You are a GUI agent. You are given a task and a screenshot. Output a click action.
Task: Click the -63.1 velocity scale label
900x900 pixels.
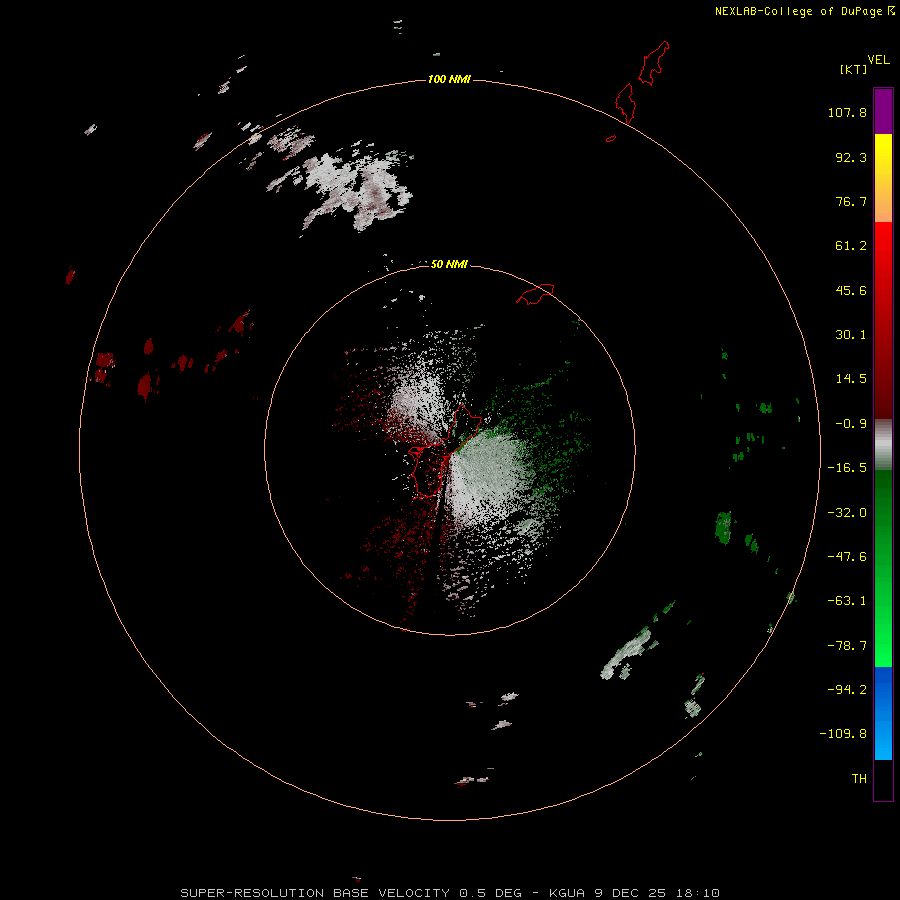pos(847,601)
